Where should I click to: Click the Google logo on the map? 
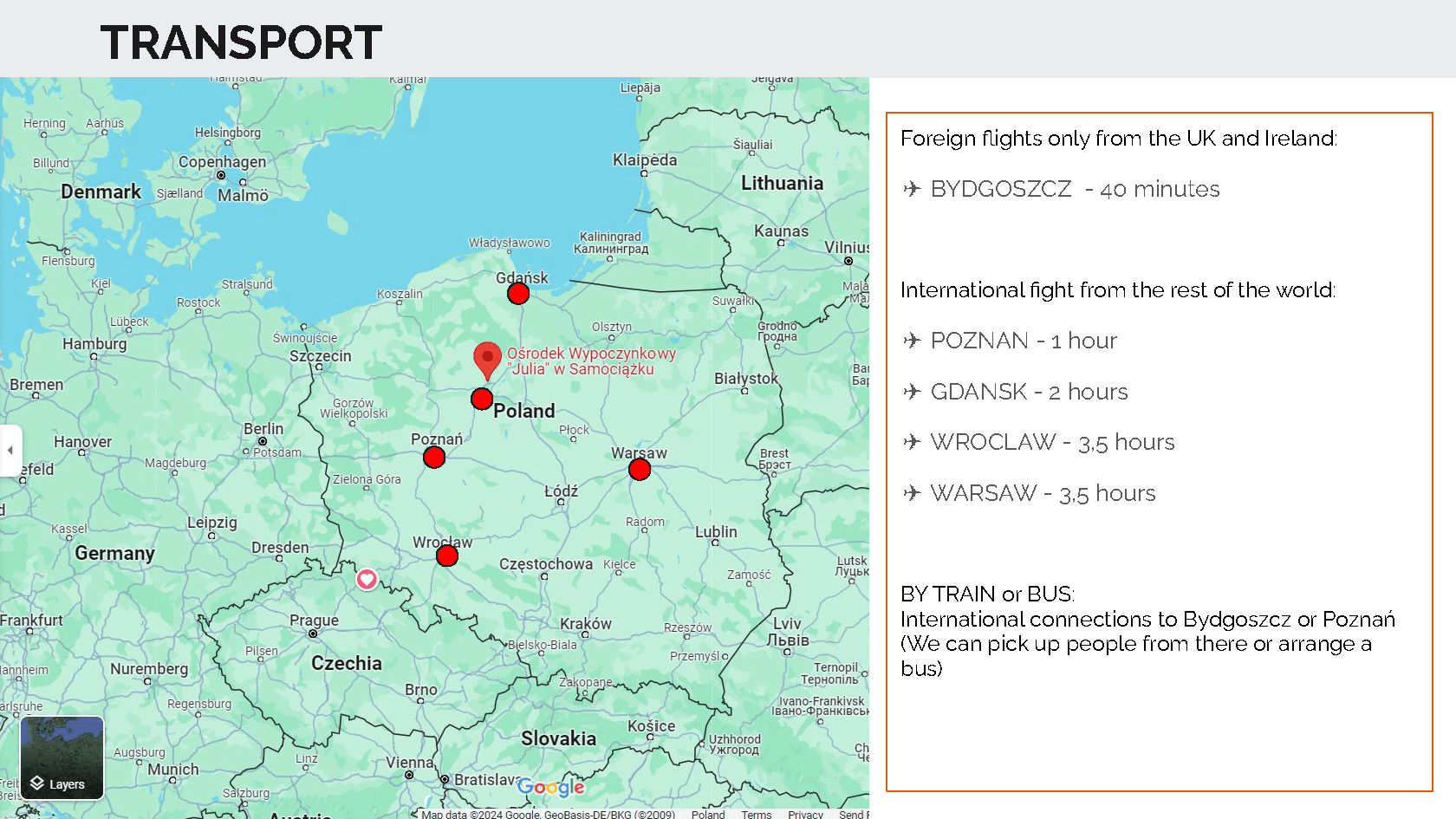coord(551,787)
